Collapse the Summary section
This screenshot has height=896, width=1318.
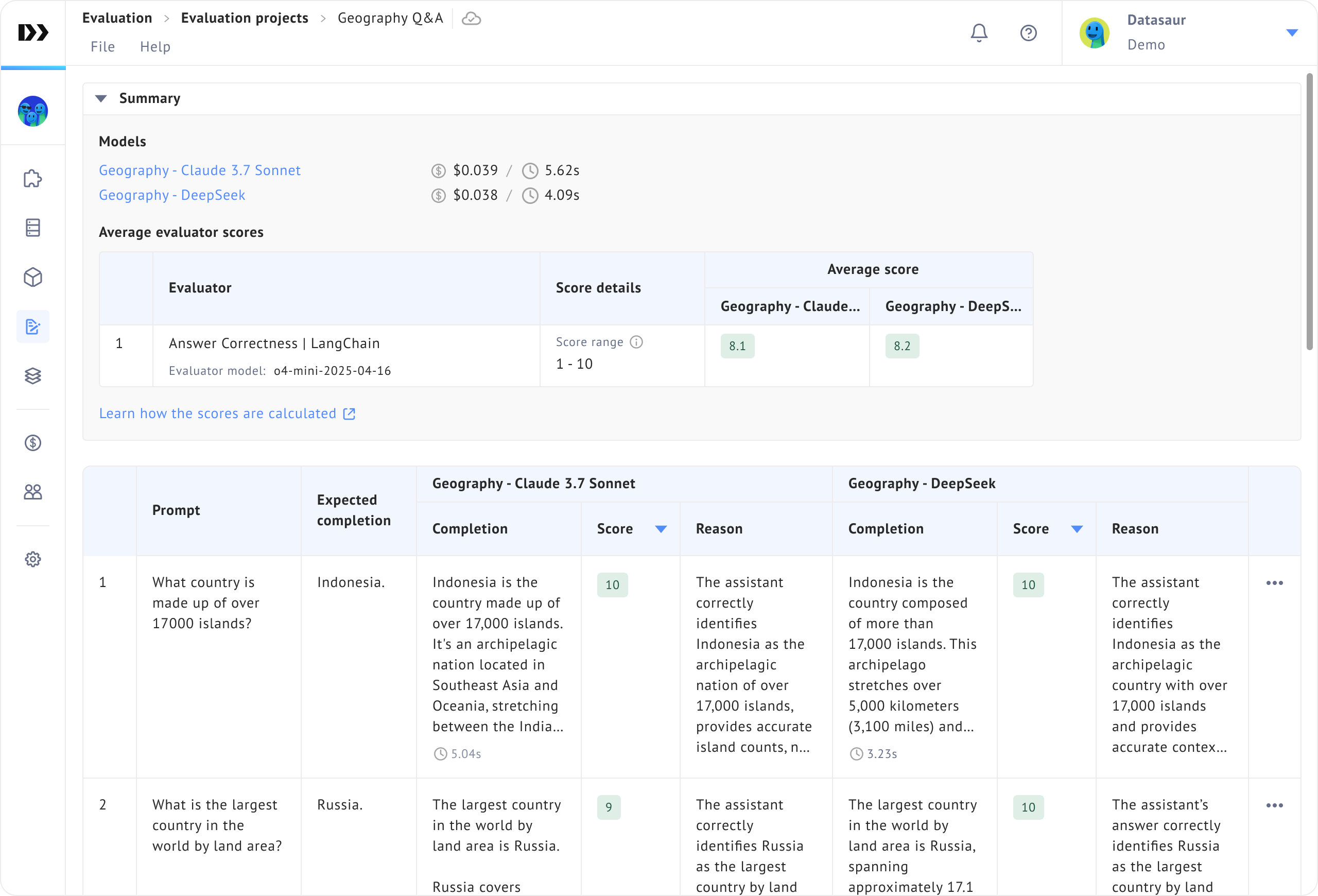pos(101,99)
